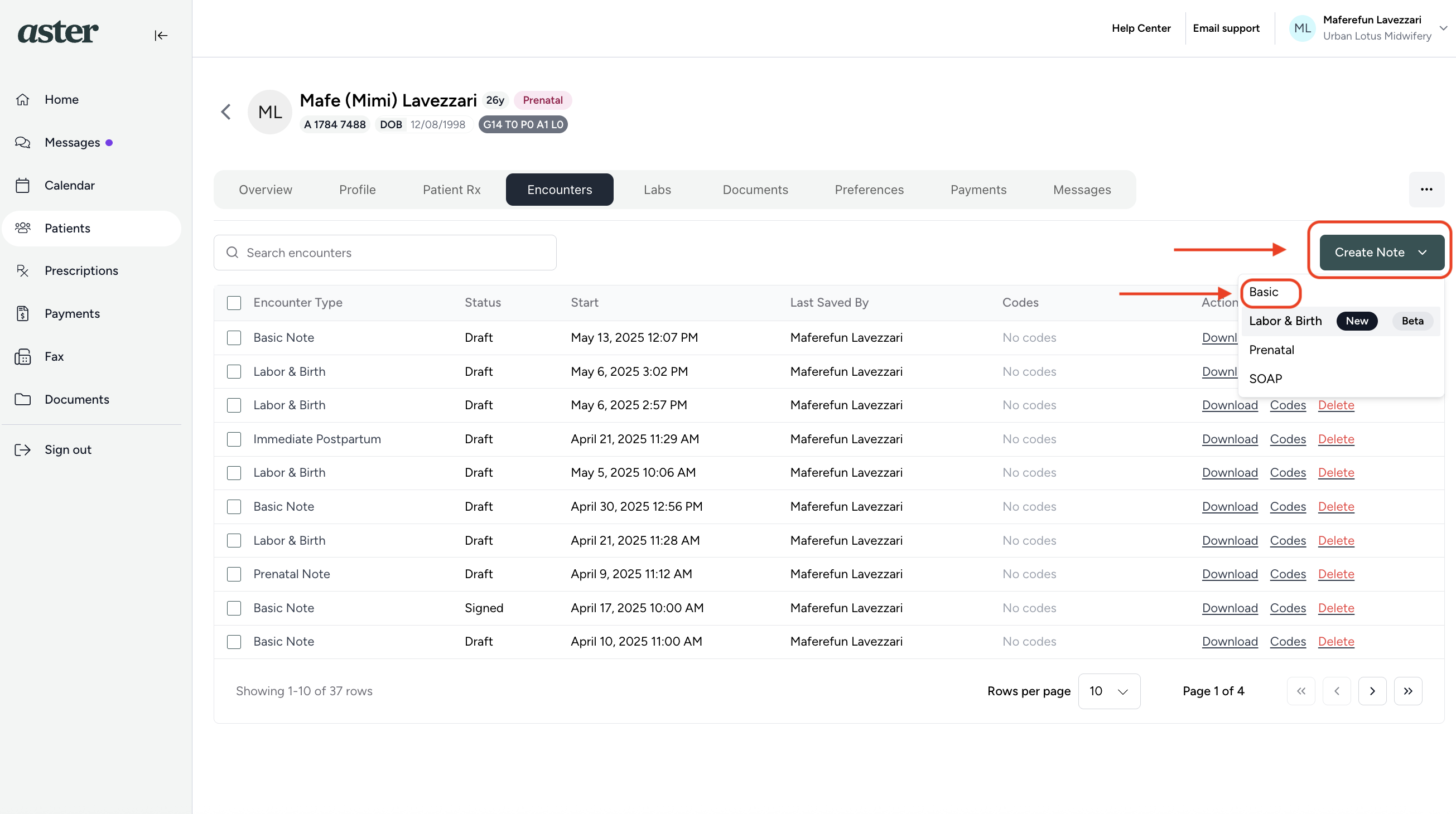Open the patient Payments tab
Viewport: 1456px width, 814px height.
(x=978, y=190)
